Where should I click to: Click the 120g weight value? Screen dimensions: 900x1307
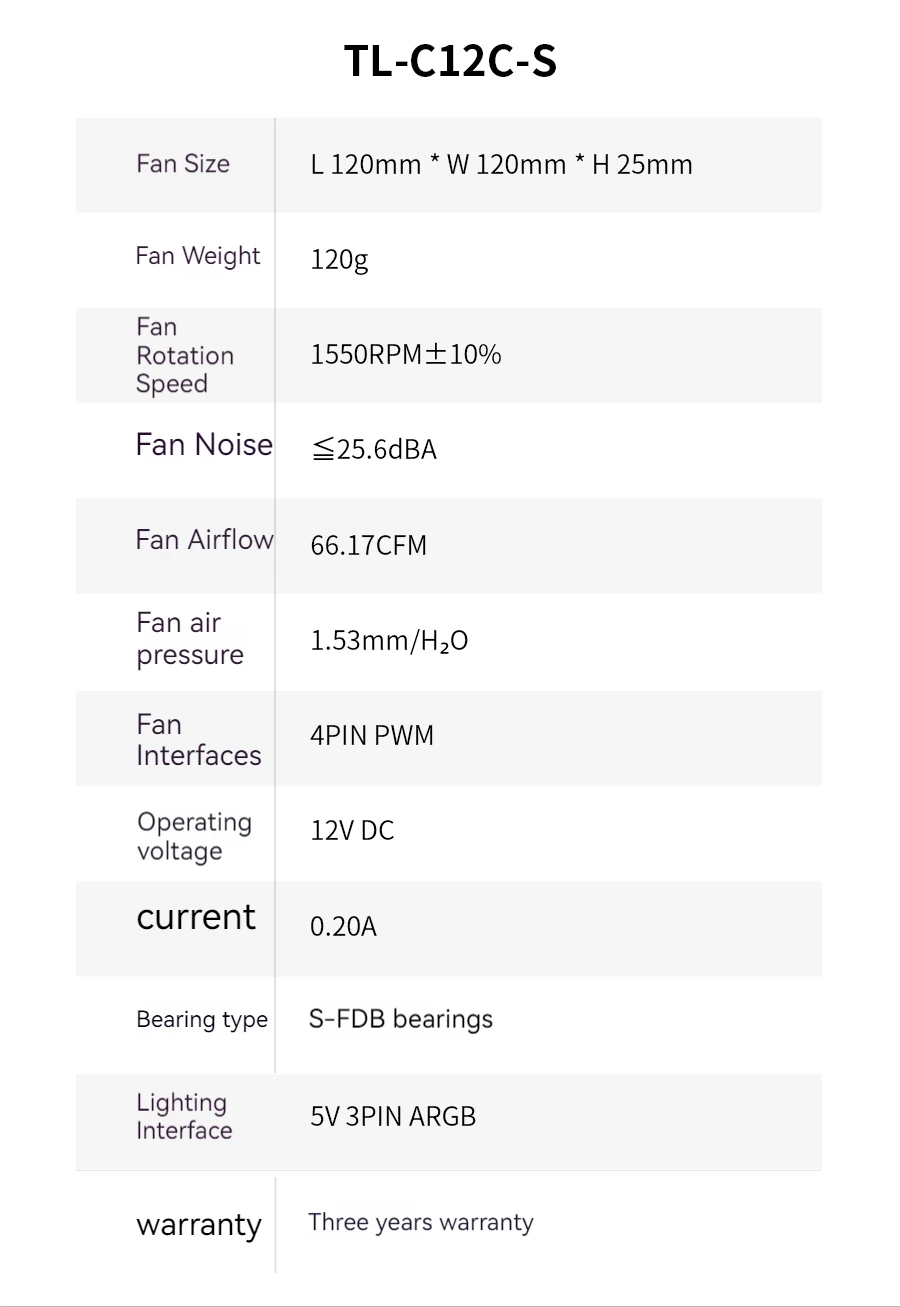click(339, 260)
